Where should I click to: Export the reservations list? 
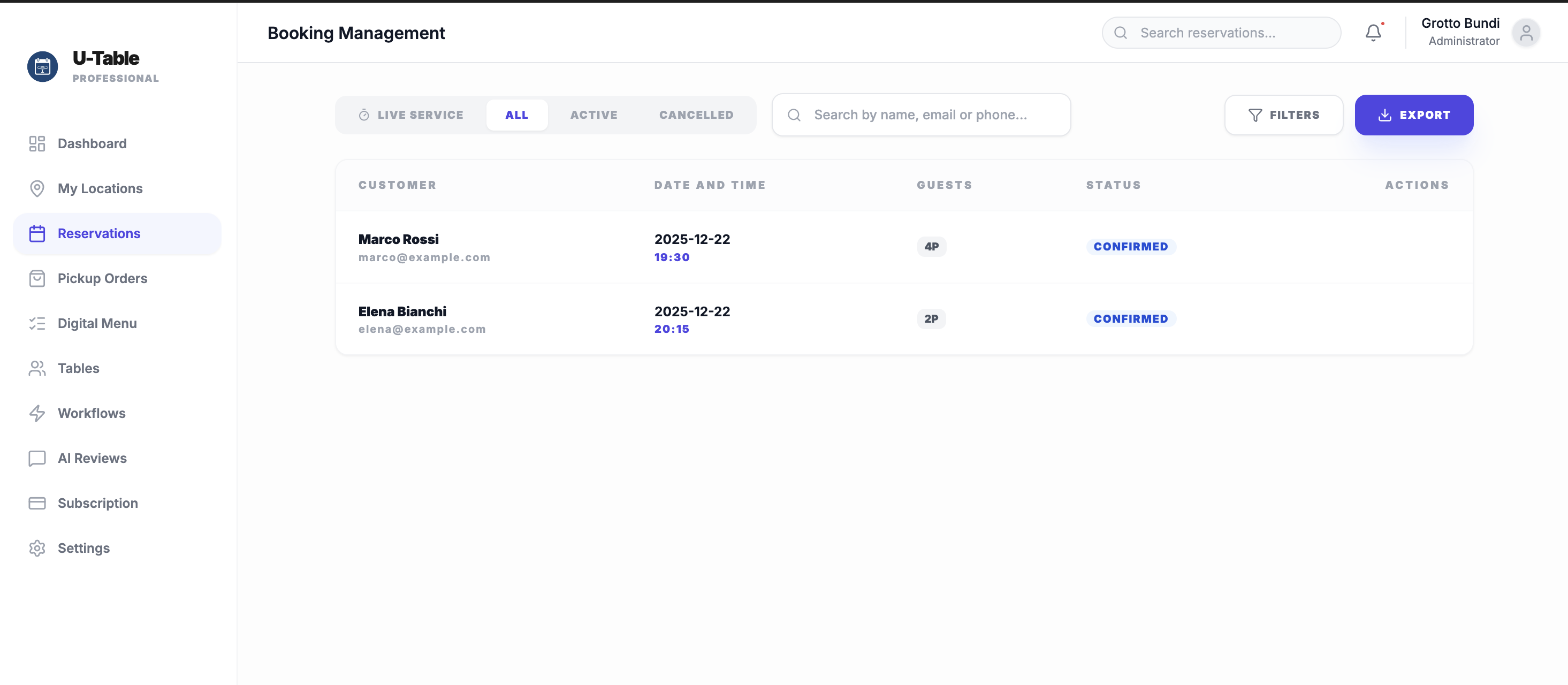[1413, 115]
